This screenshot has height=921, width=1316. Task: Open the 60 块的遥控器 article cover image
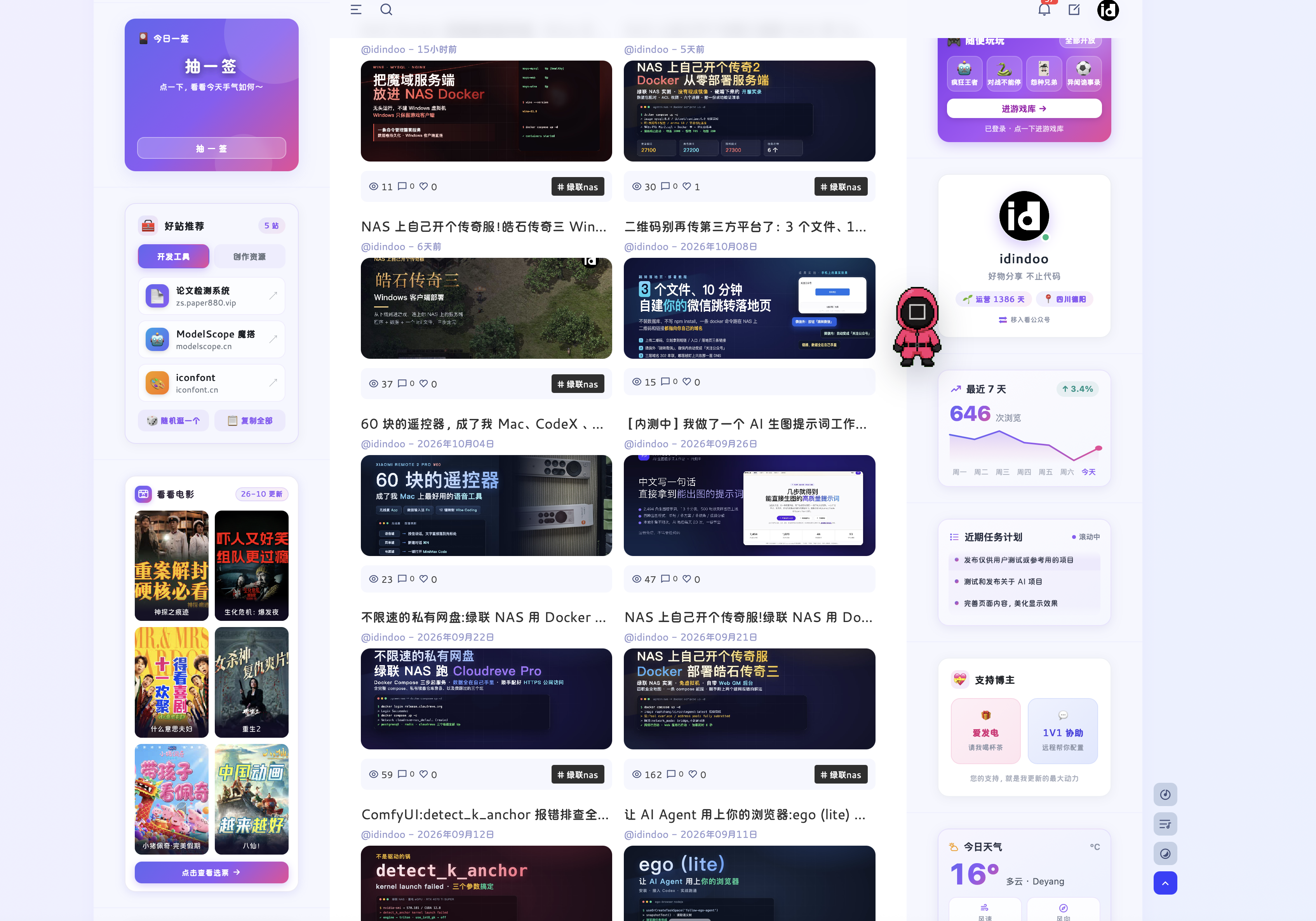click(x=486, y=506)
